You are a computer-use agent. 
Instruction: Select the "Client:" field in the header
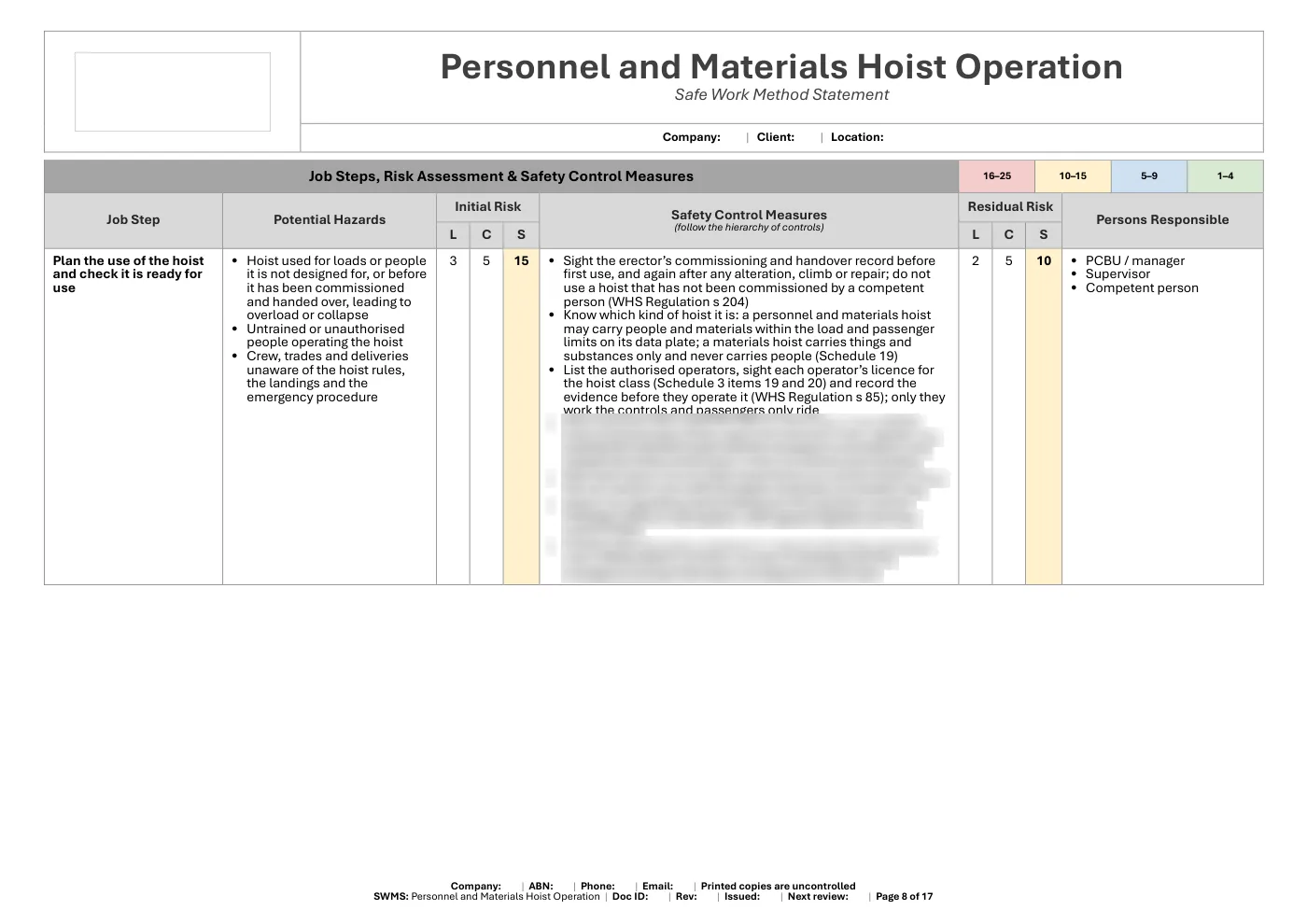[776, 137]
